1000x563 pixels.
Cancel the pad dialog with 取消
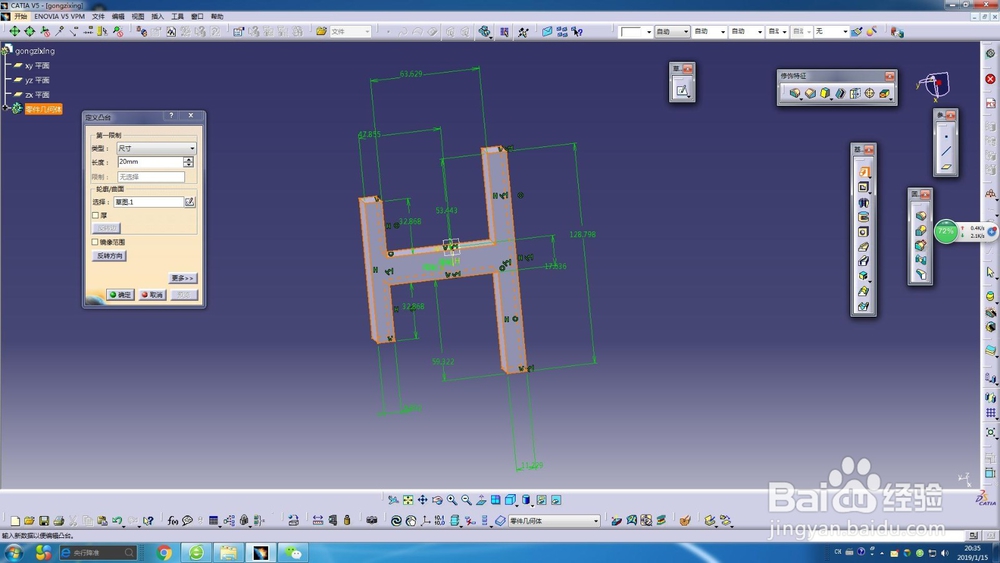tap(152, 295)
